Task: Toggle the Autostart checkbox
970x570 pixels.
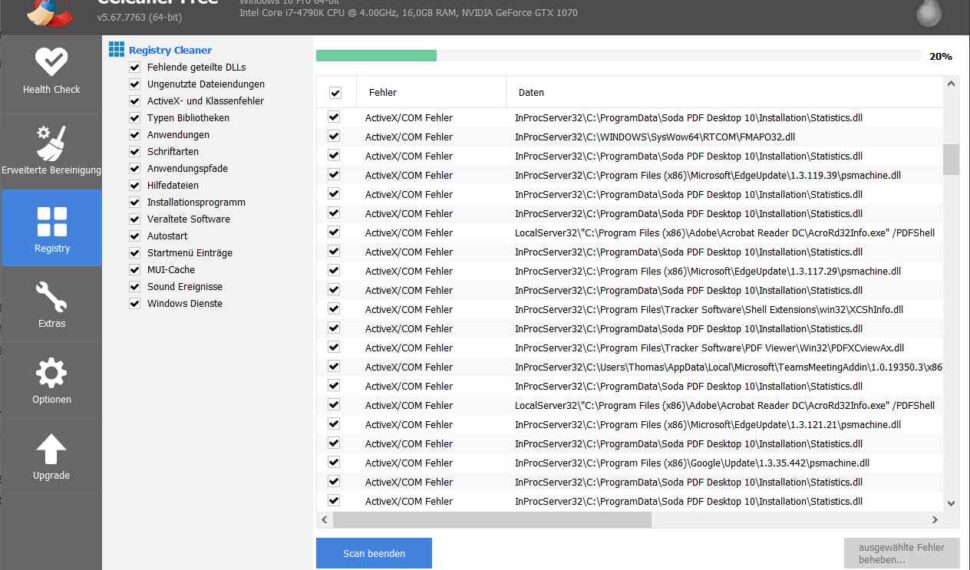Action: tap(135, 236)
